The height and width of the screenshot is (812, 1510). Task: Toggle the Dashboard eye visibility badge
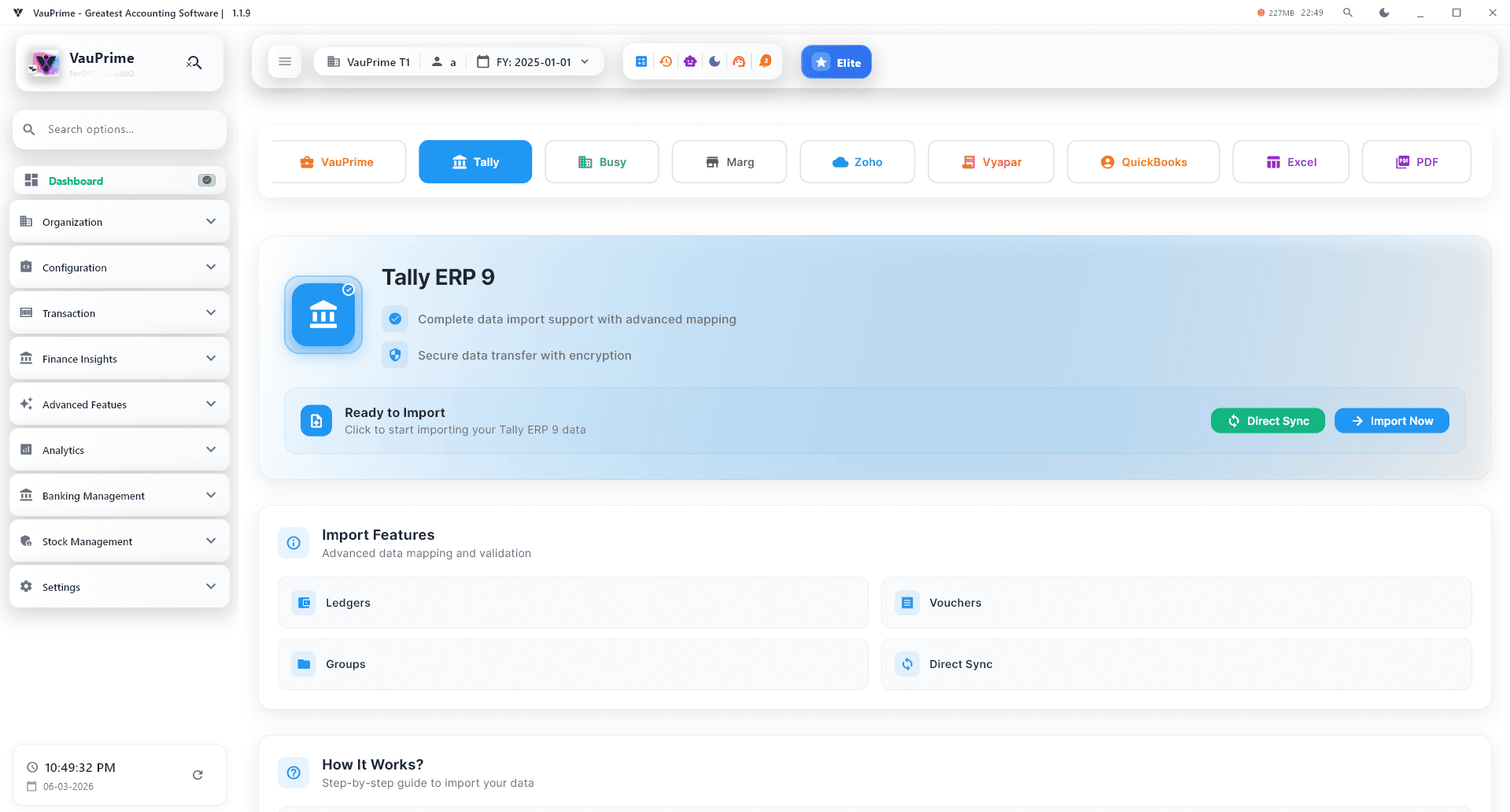click(206, 180)
